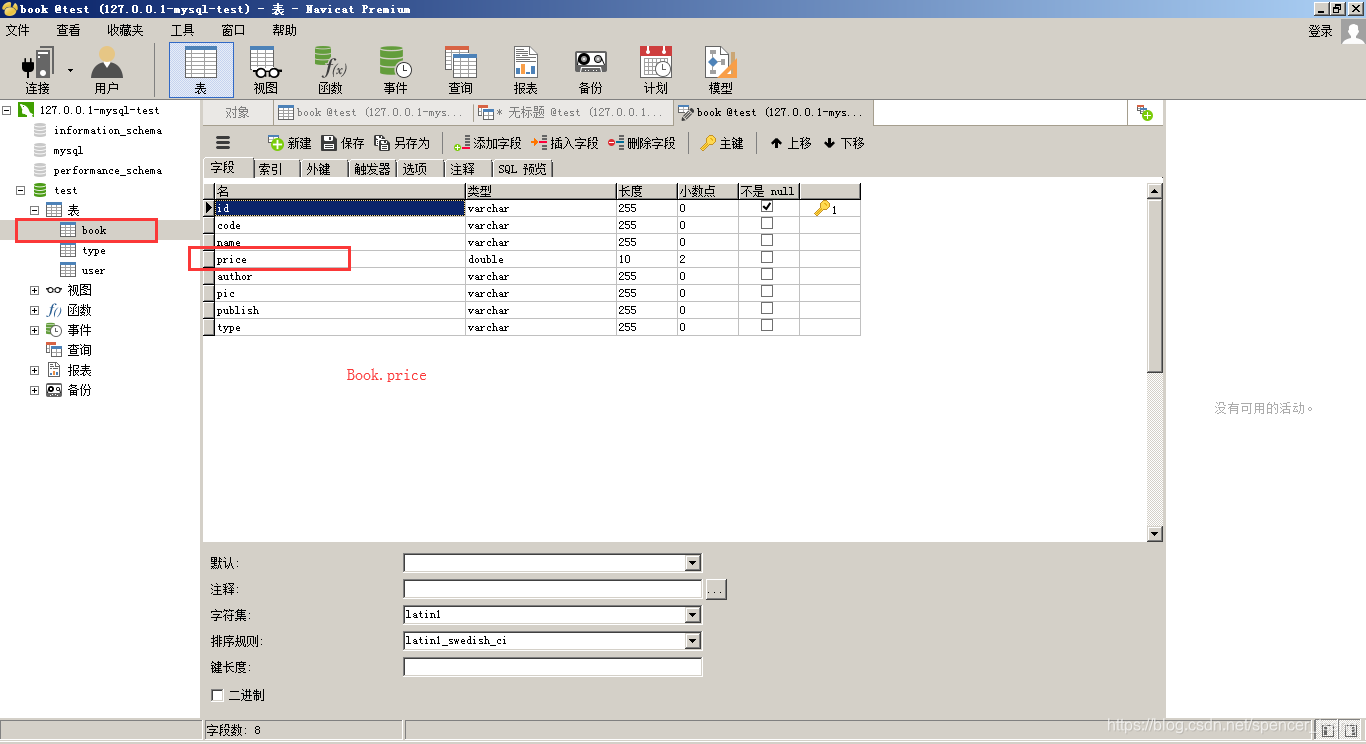This screenshot has width=1366, height=744.
Task: Click the user avatar icon near 登录
Action: click(1352, 31)
